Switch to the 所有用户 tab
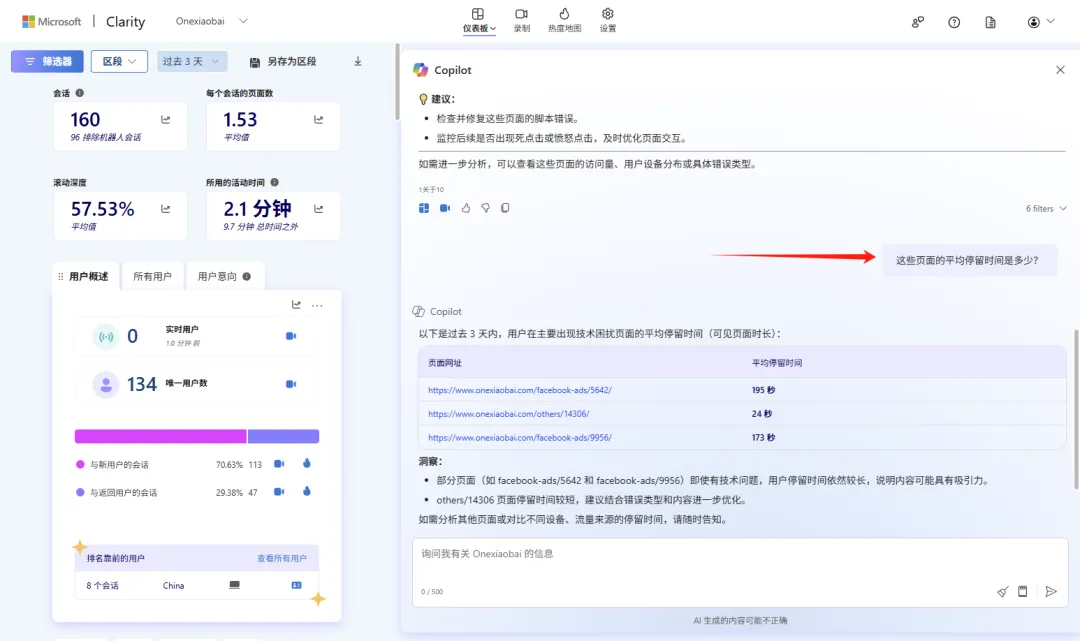1080x641 pixels. (x=152, y=277)
